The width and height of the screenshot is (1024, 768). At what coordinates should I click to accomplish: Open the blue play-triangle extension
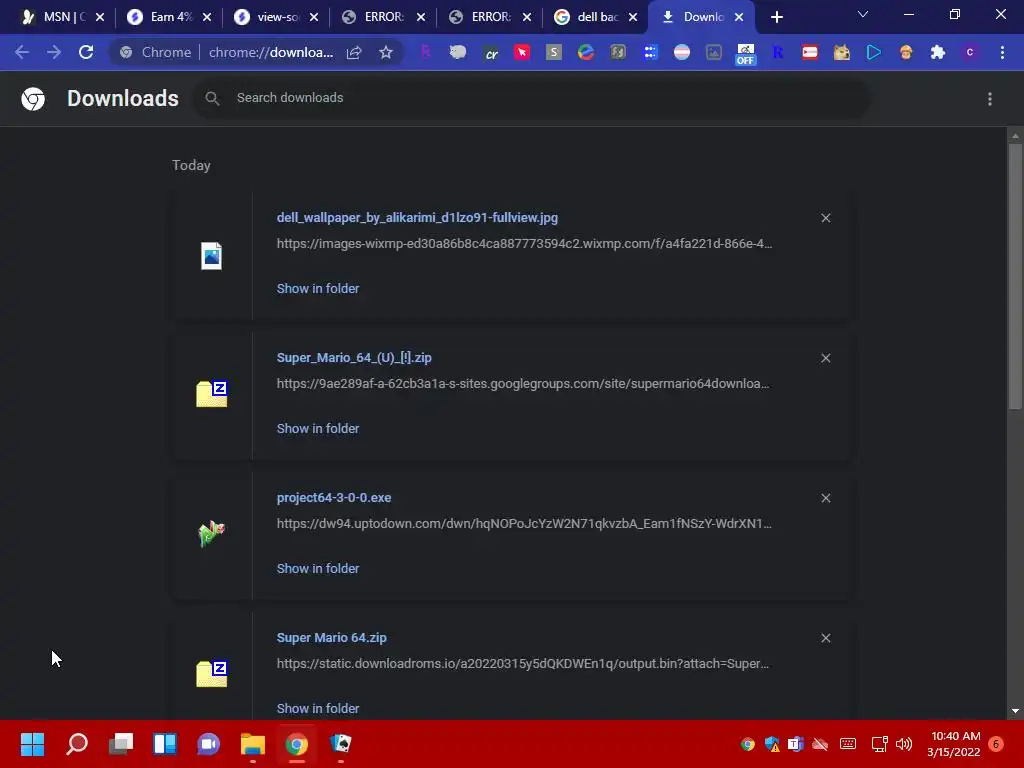[874, 52]
